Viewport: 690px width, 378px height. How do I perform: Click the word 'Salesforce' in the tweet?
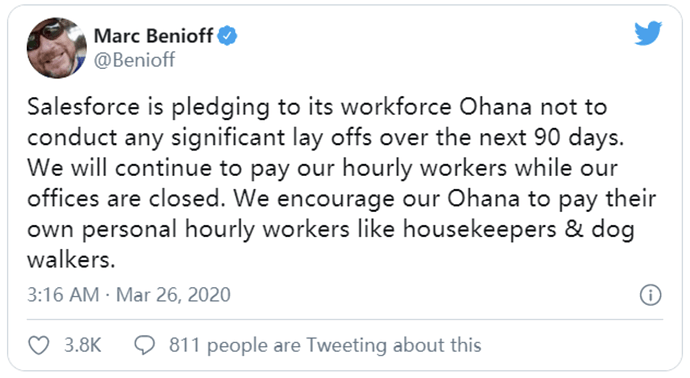coord(83,107)
